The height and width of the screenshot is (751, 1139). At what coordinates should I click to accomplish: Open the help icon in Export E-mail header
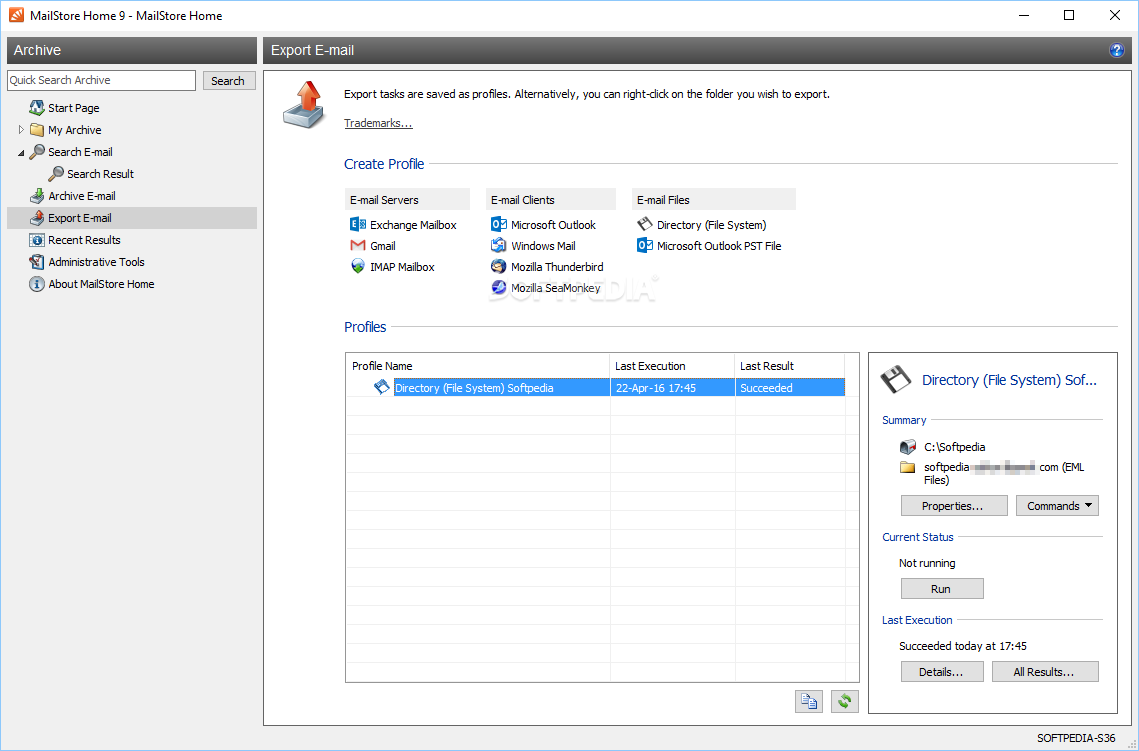tap(1116, 50)
